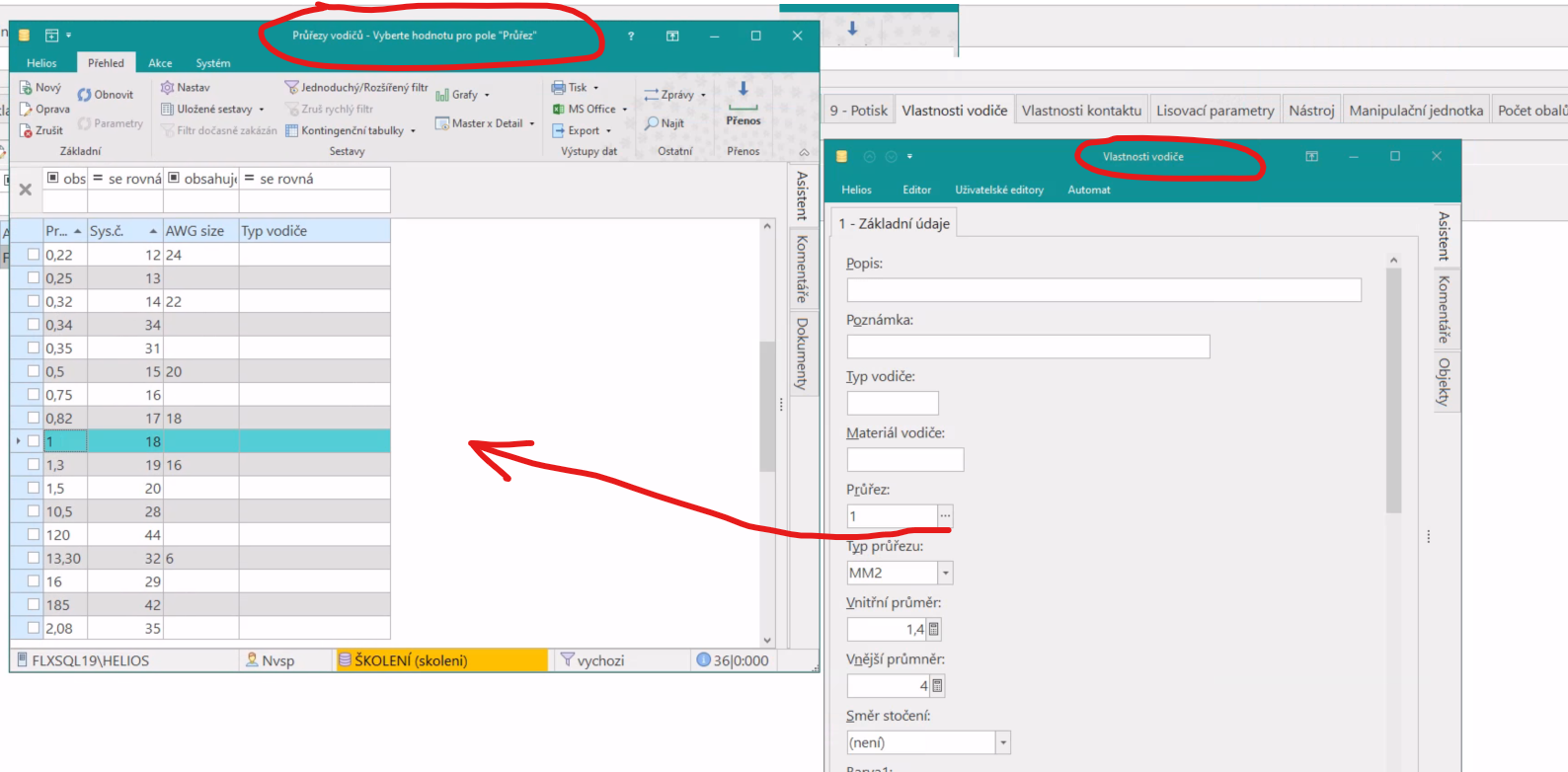Click into the Popis text field

click(1103, 290)
